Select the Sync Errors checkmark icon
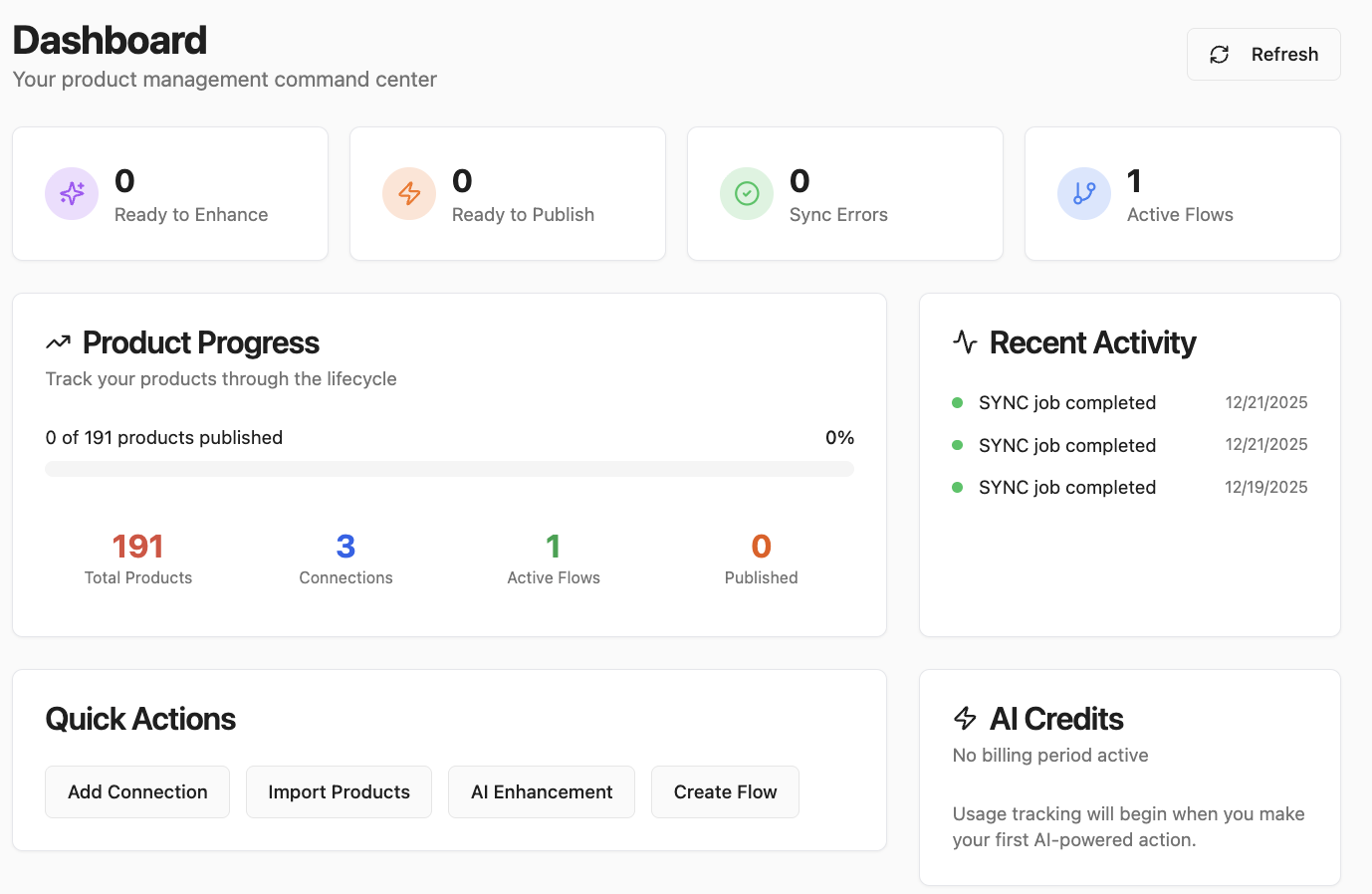1372x894 pixels. point(746,193)
